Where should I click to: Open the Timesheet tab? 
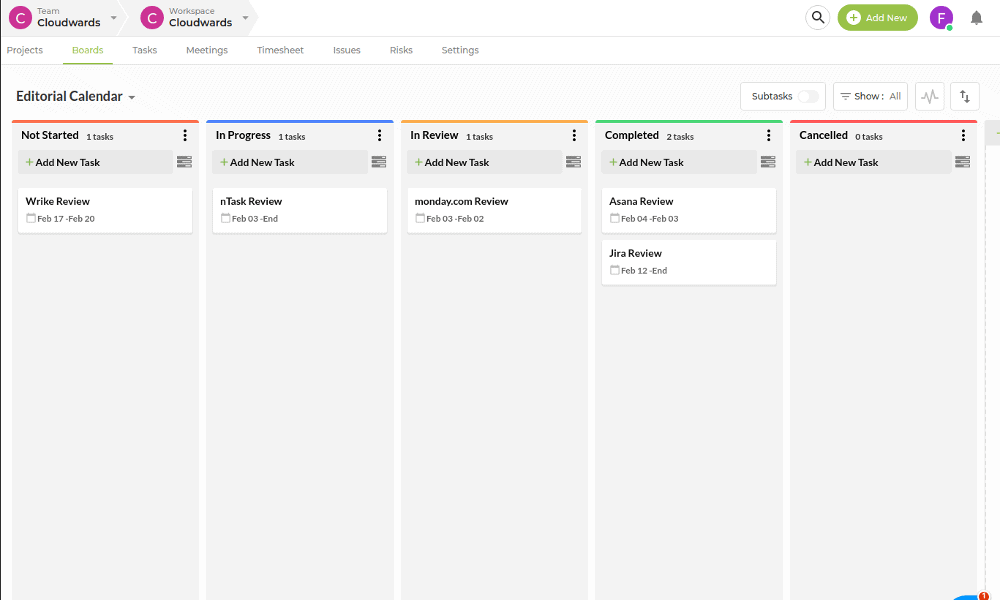coord(280,50)
